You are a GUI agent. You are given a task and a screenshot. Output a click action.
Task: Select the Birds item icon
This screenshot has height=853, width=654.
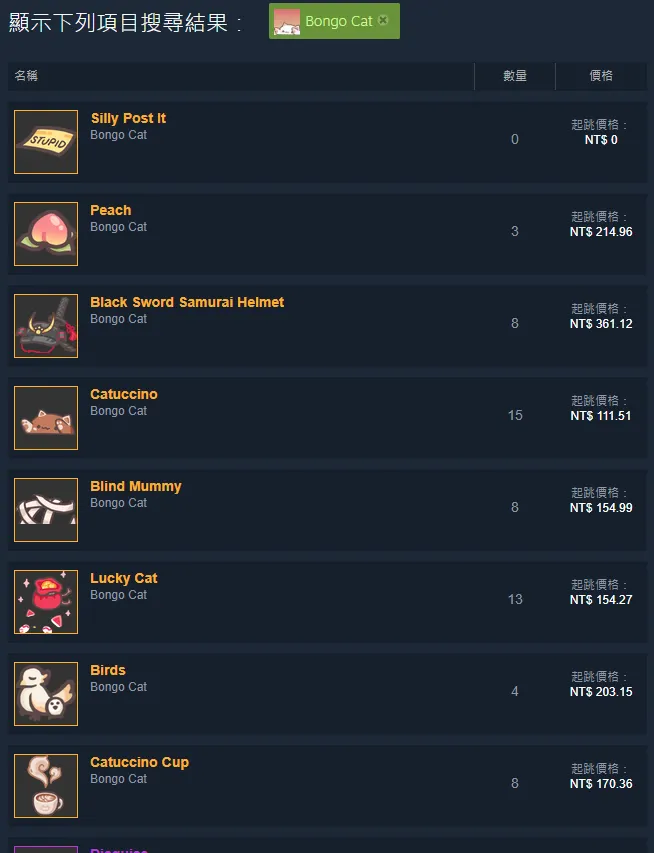(46, 694)
